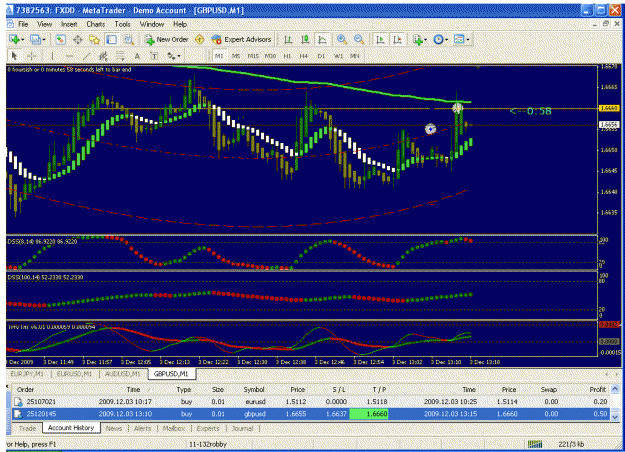Open MetaEditor with the yellow diamond icon

pyautogui.click(x=200, y=39)
